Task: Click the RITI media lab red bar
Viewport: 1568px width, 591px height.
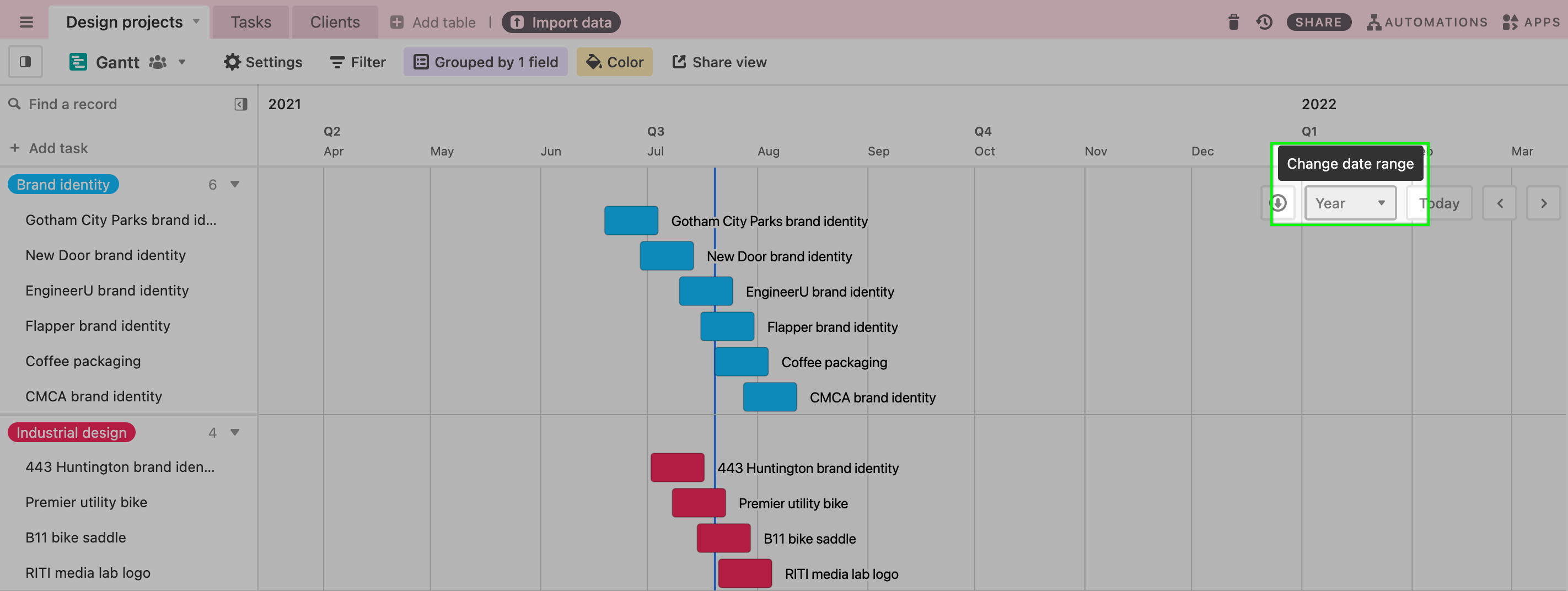Action: point(745,573)
